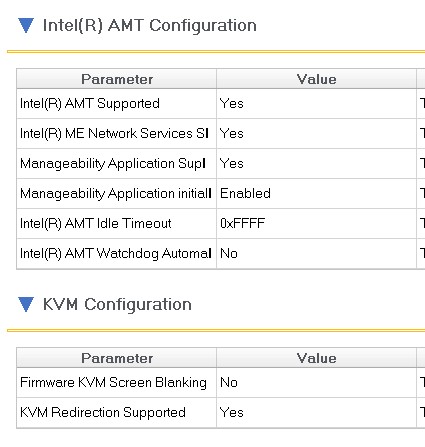Collapse the KVM Configuration section

point(26,304)
